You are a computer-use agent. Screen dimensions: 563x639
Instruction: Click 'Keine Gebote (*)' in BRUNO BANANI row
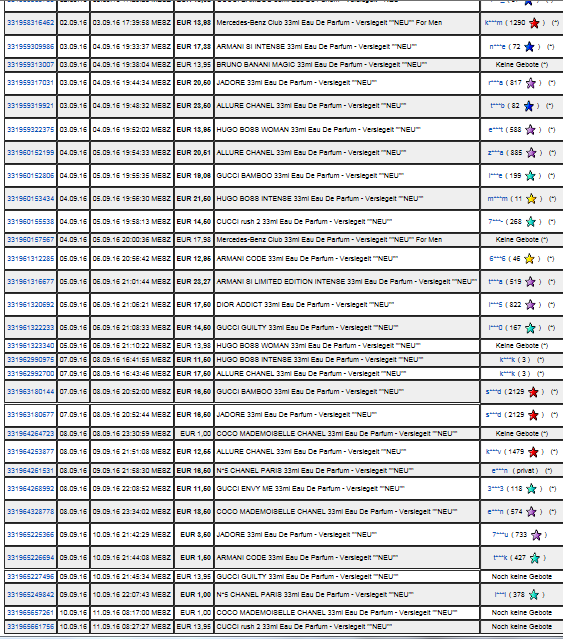click(521, 65)
